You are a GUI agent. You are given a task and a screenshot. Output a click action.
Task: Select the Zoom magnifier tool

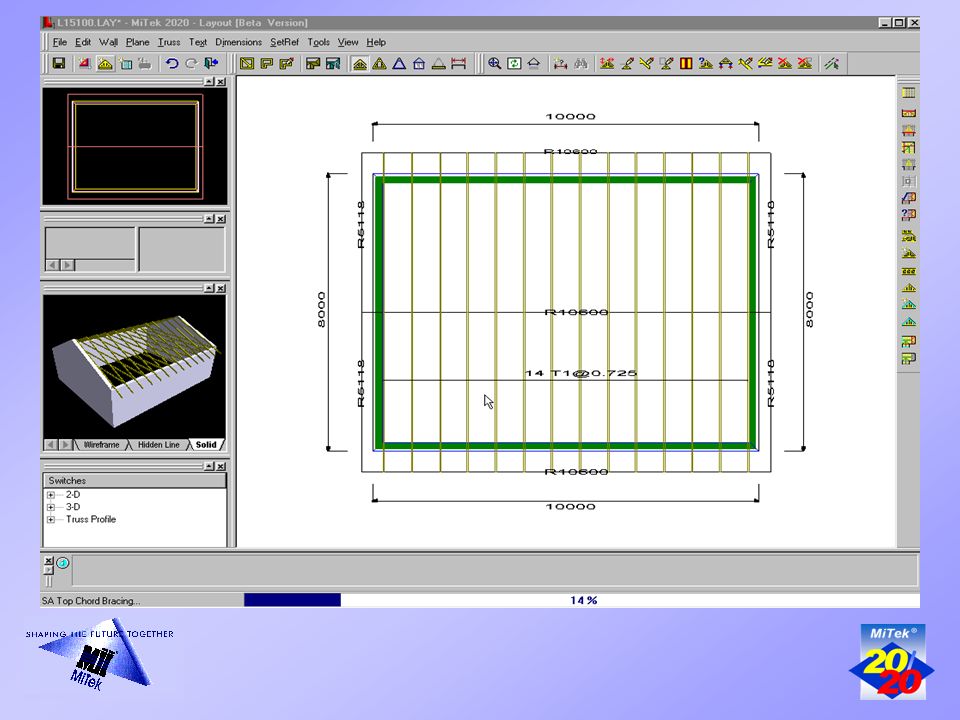coord(495,64)
